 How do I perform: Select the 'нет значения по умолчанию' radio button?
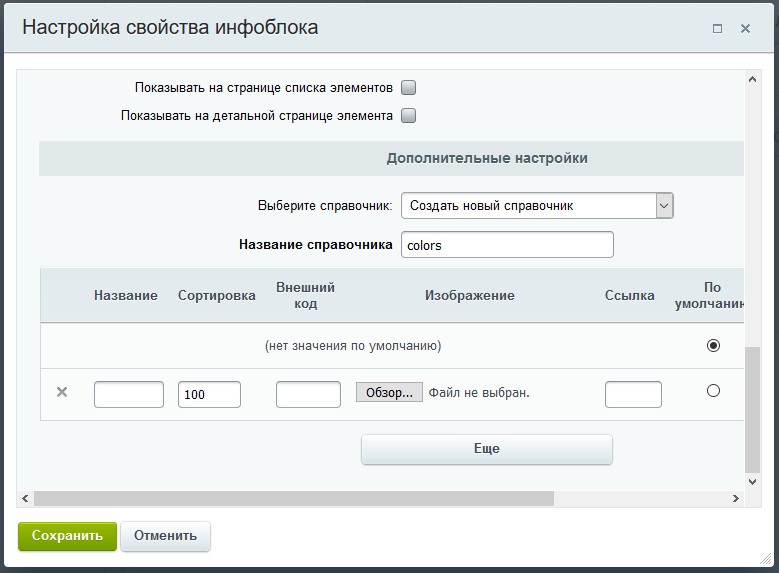point(713,345)
